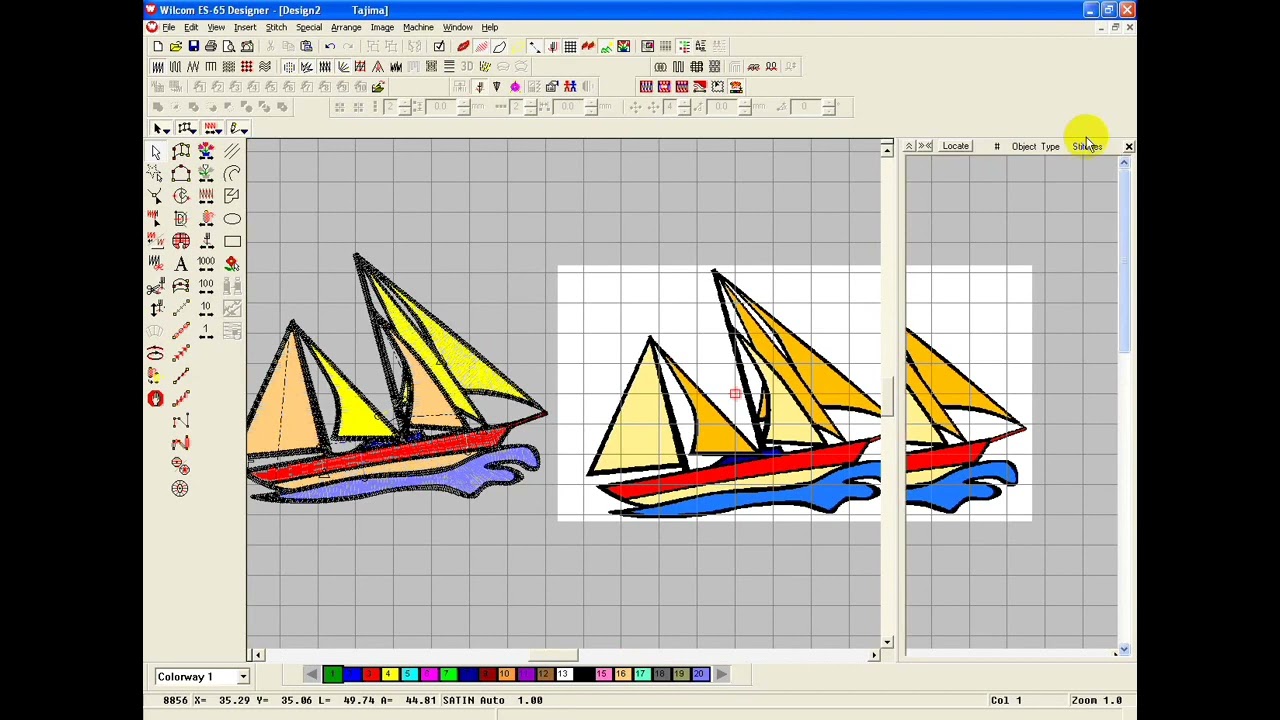1280x720 pixels.
Task: Click the Undo arrow icon
Action: click(330, 46)
